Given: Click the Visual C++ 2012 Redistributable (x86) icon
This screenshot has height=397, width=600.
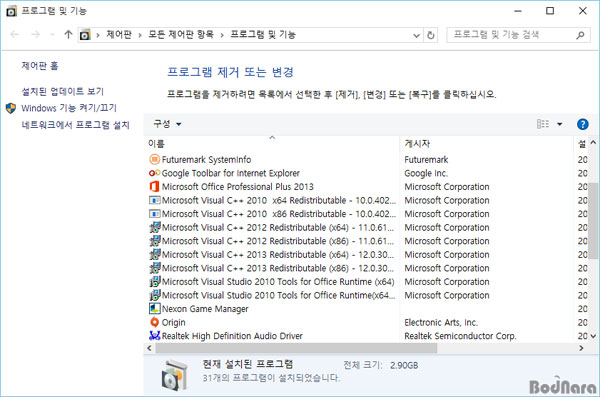Looking at the screenshot, I should [x=154, y=241].
